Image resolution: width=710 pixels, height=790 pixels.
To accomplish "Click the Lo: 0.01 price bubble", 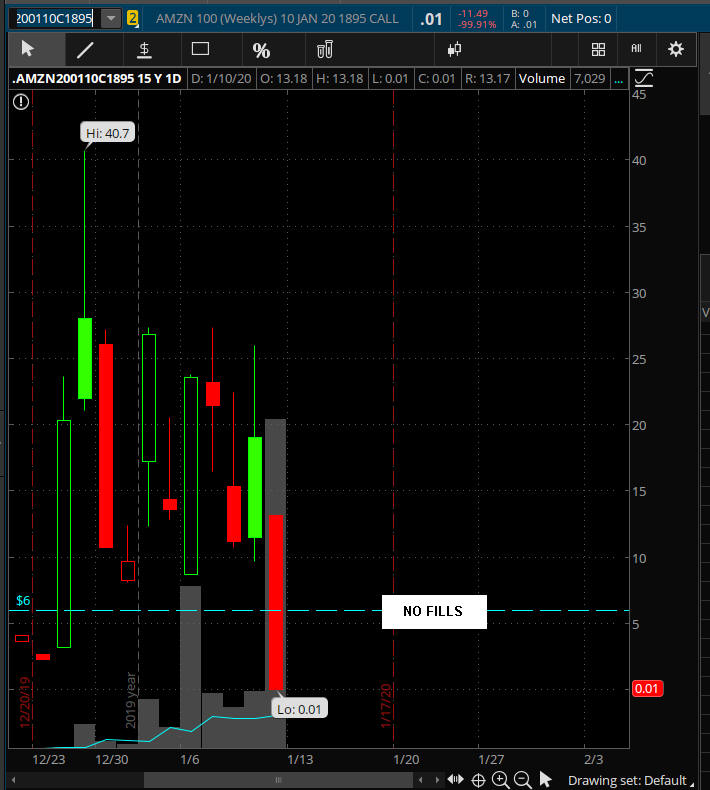I will click(x=299, y=709).
